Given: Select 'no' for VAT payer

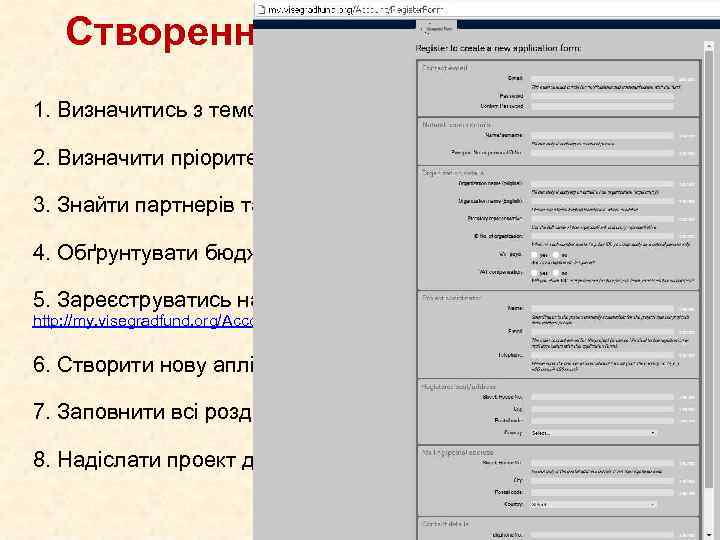Looking at the screenshot, I should 556,254.
